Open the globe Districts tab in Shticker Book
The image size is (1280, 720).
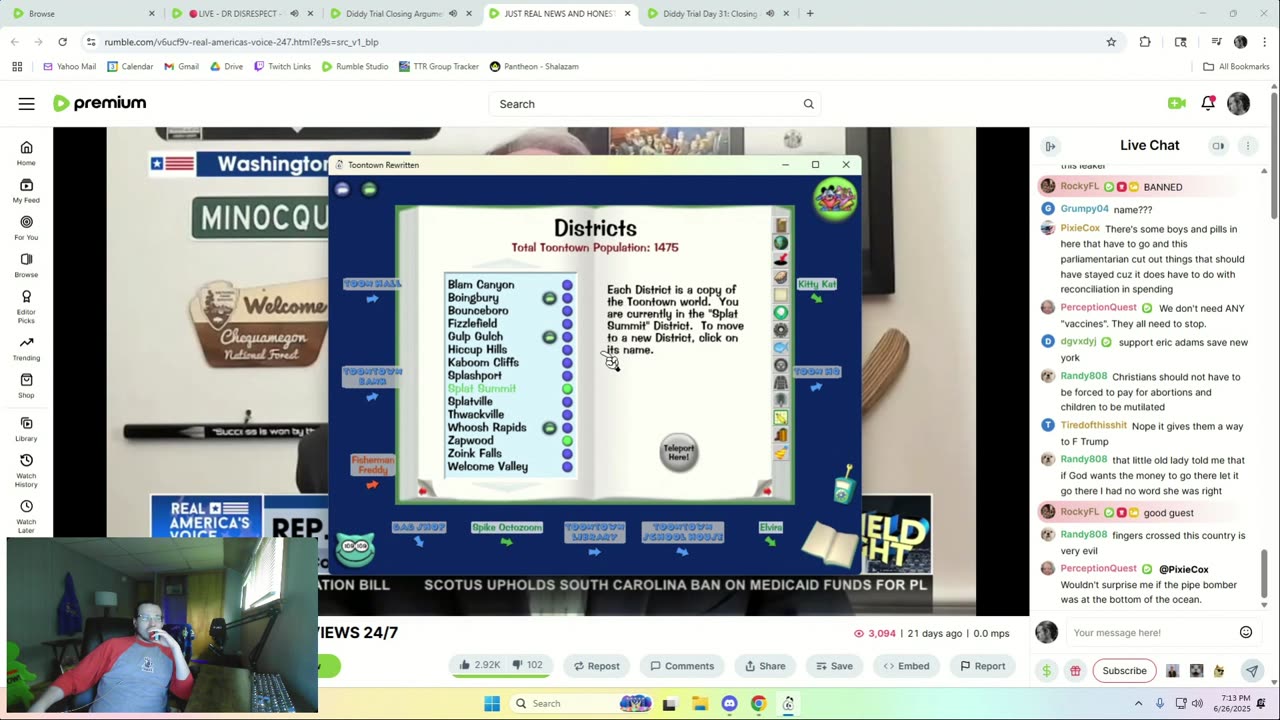(x=781, y=243)
